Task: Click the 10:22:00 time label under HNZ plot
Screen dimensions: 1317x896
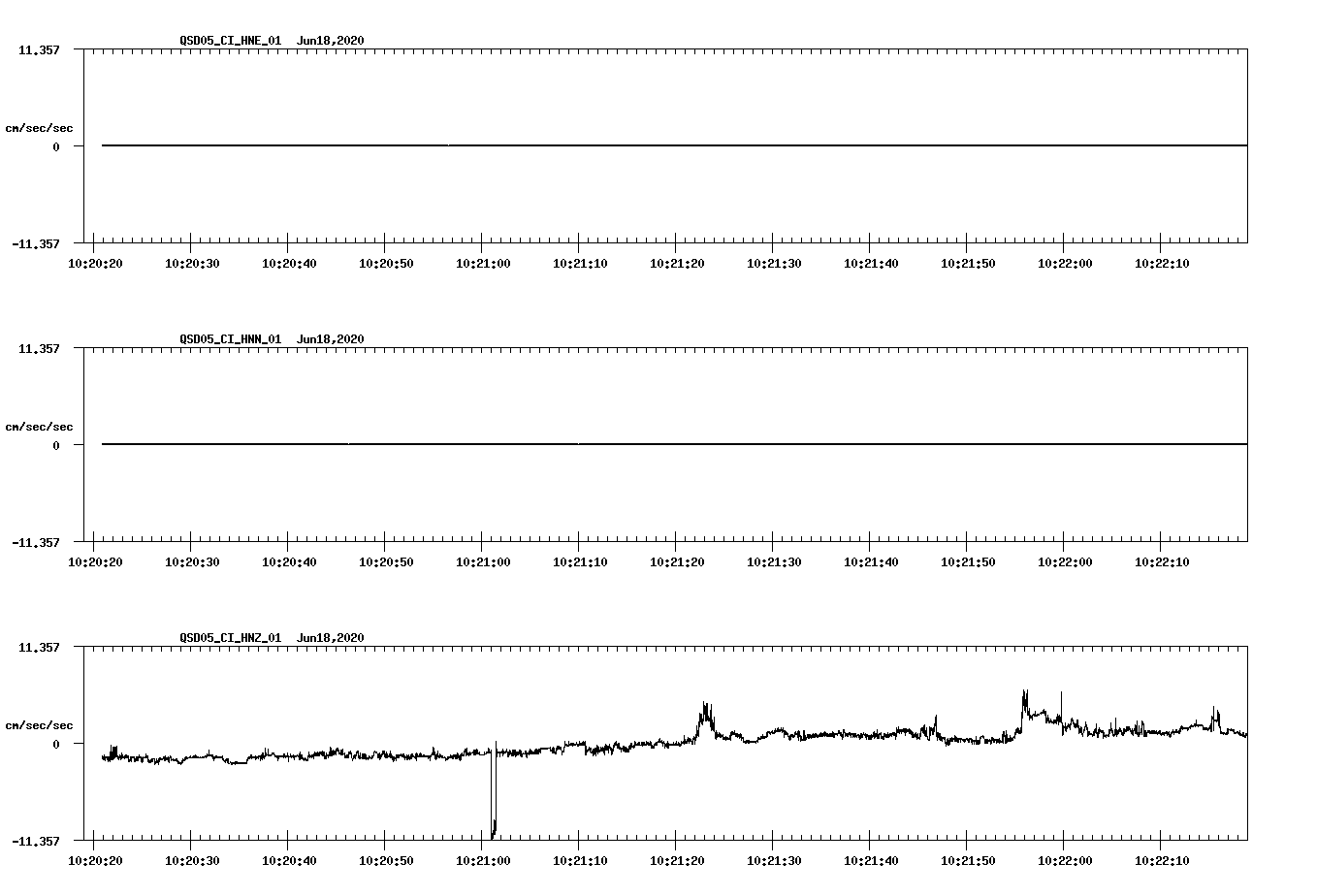Action: click(1065, 861)
